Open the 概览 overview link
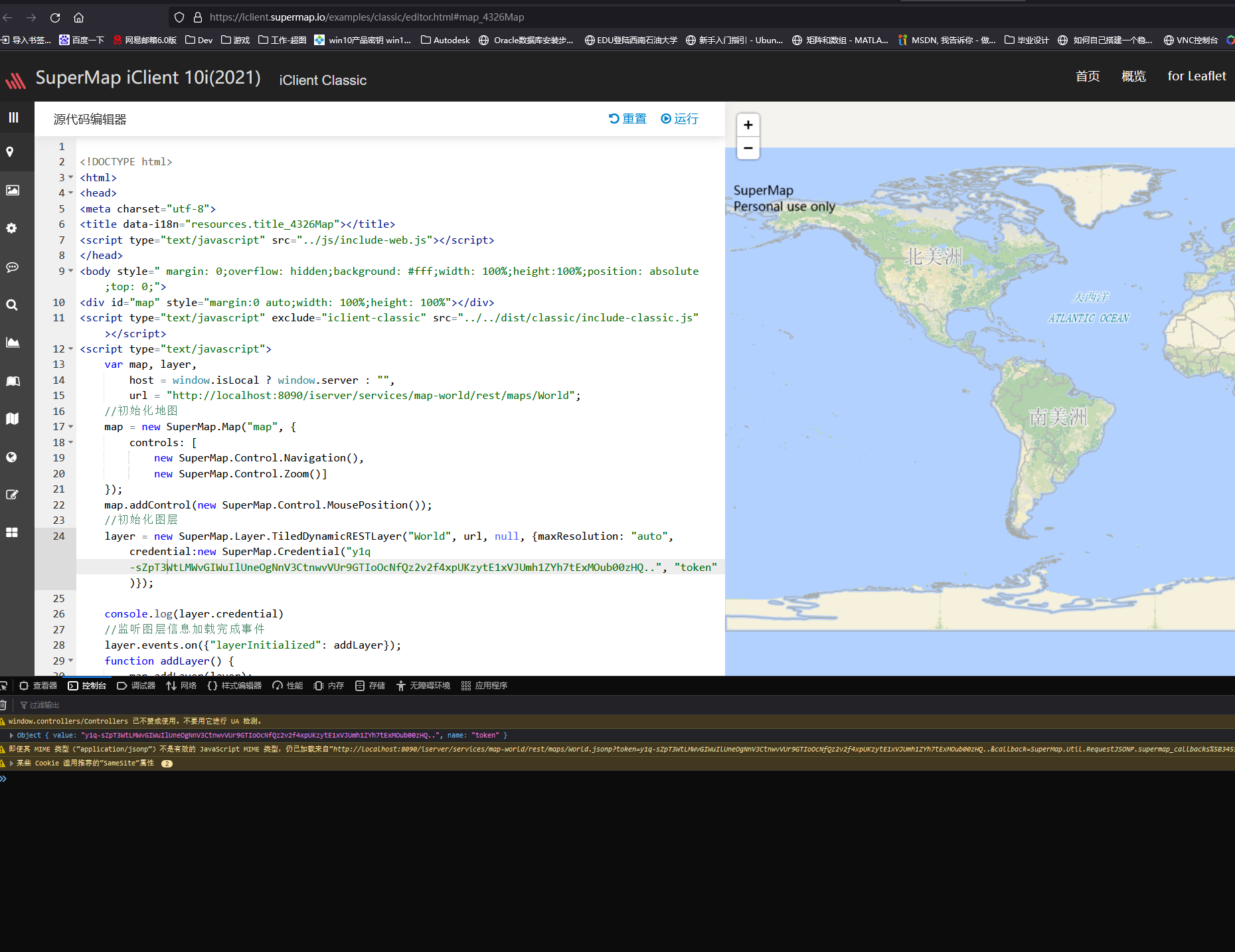This screenshot has width=1235, height=952. [1133, 76]
